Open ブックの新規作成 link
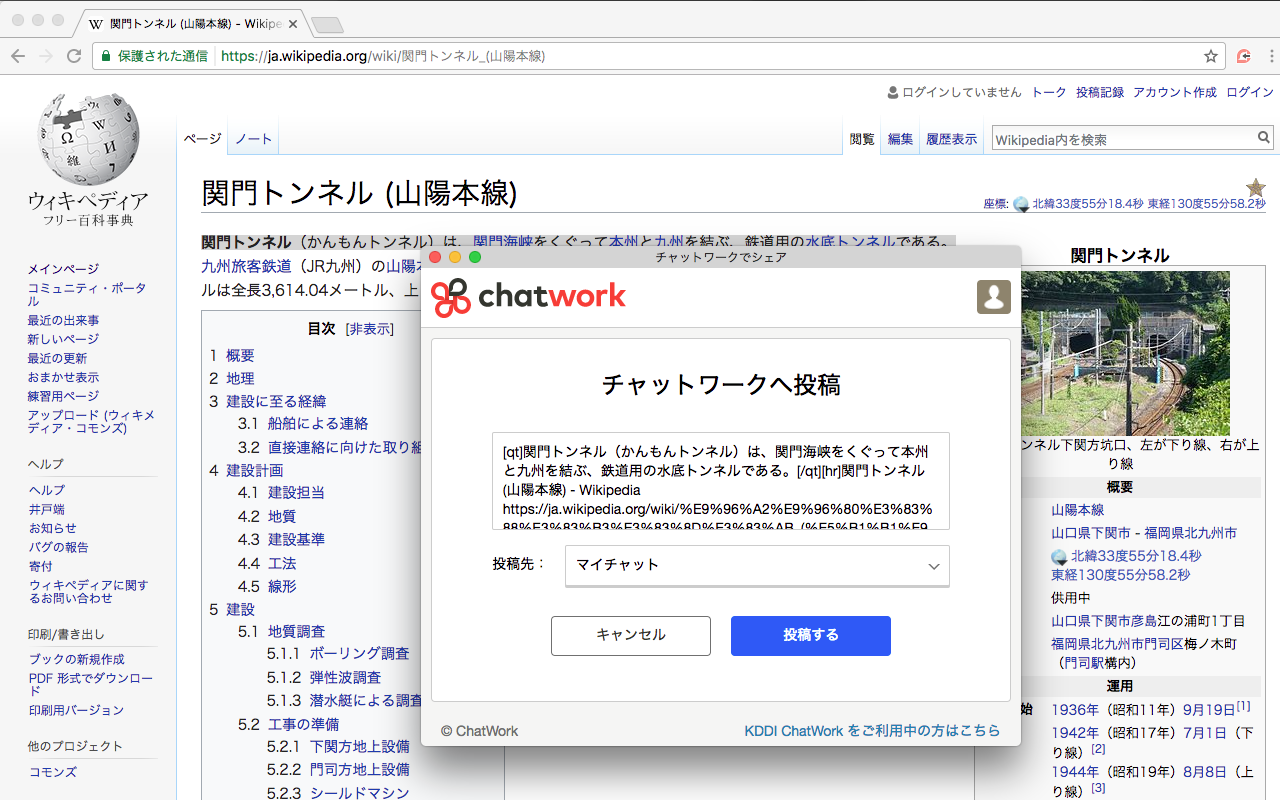1280x800 pixels. [x=76, y=659]
